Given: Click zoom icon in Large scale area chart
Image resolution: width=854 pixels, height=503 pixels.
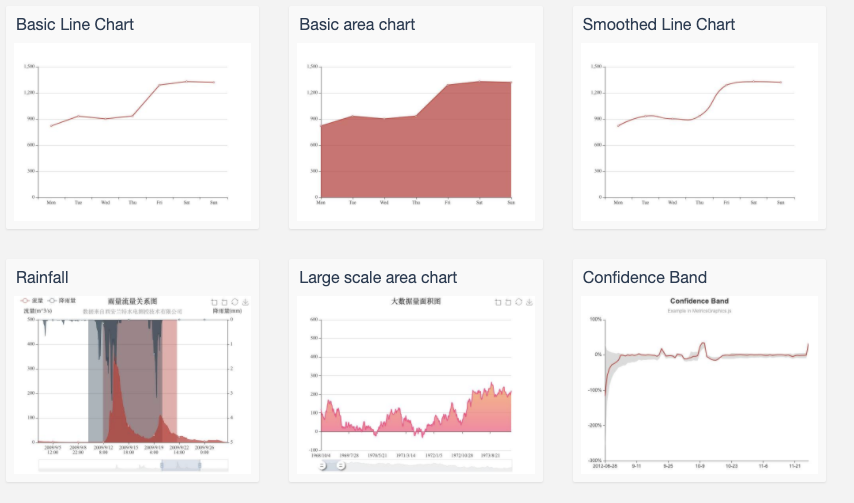Looking at the screenshot, I should (x=497, y=302).
